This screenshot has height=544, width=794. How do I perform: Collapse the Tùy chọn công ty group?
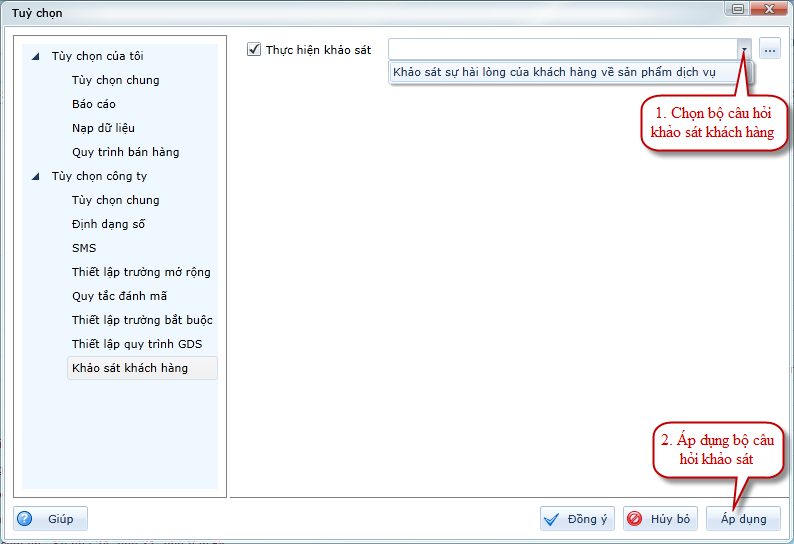coord(37,176)
